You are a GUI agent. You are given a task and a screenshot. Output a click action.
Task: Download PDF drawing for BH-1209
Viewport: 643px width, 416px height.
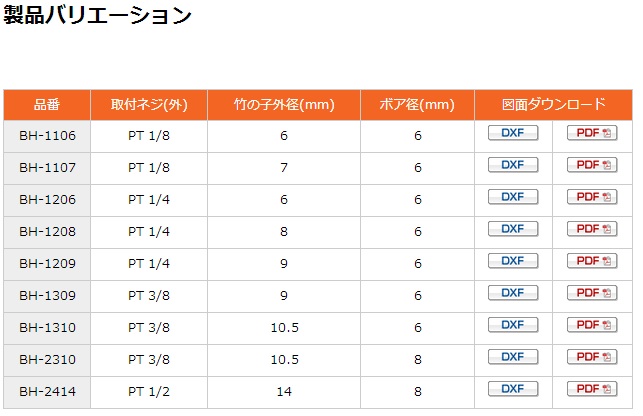click(x=592, y=261)
